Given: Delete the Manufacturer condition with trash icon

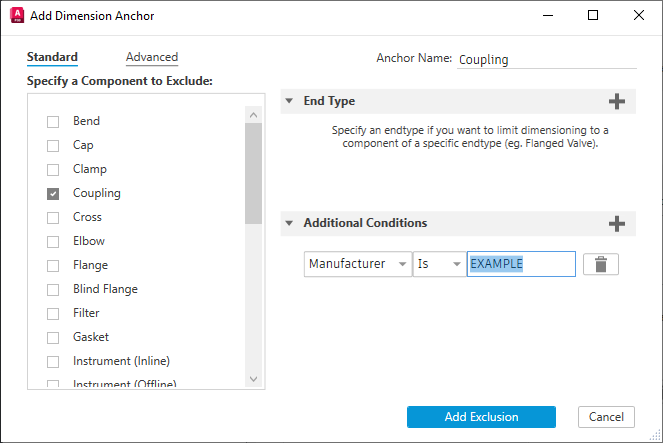Looking at the screenshot, I should (x=600, y=264).
